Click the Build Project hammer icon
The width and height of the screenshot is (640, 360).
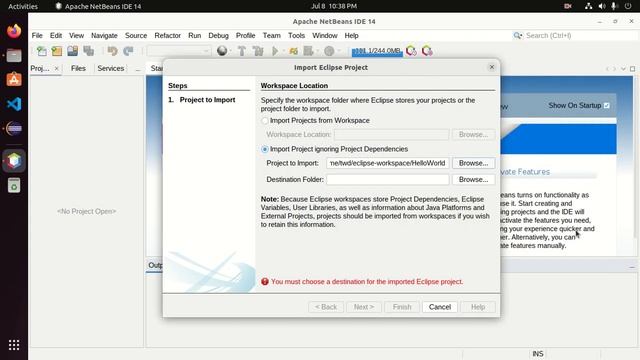[x=242, y=51]
